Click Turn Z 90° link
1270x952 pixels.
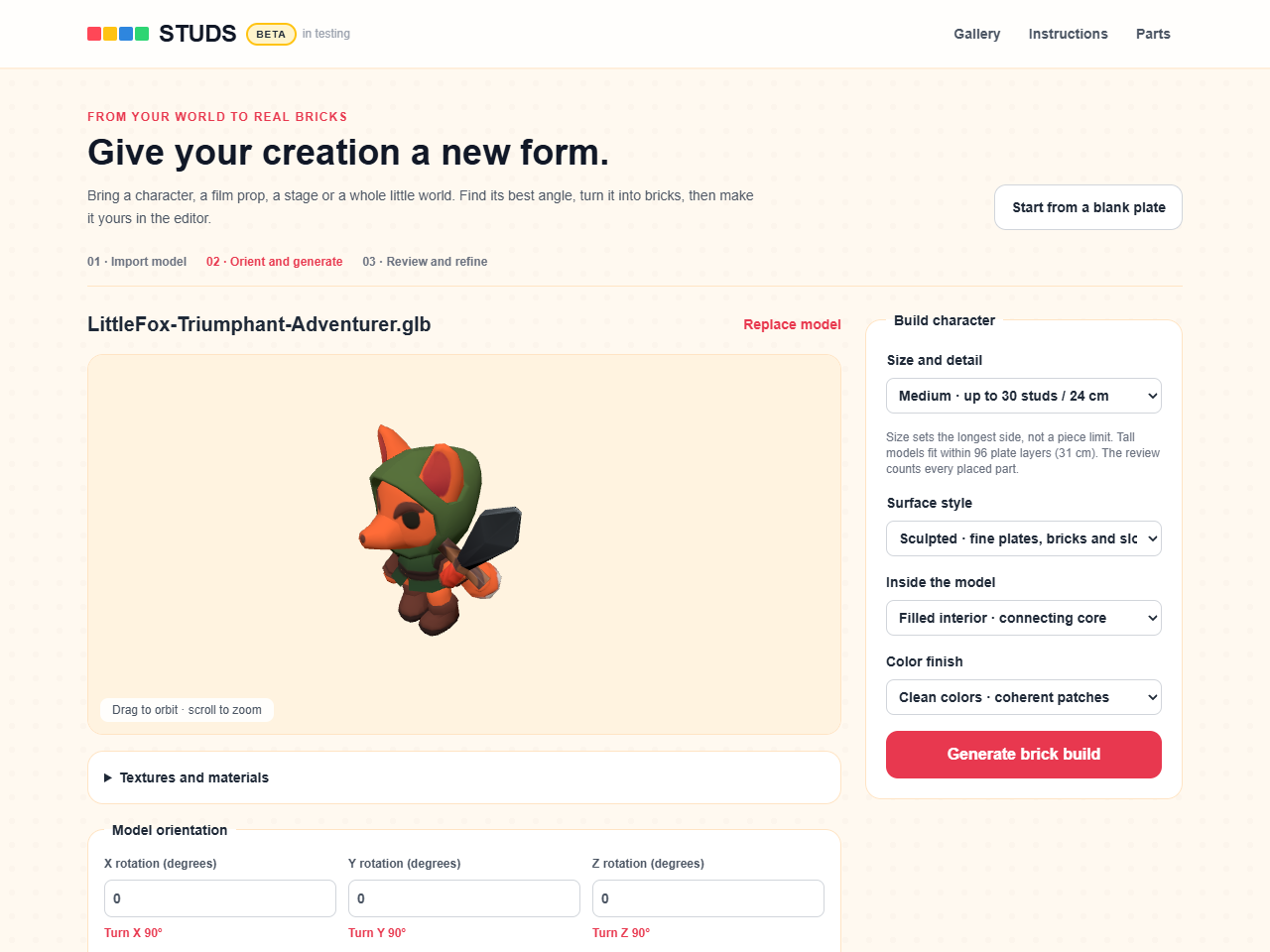[621, 933]
